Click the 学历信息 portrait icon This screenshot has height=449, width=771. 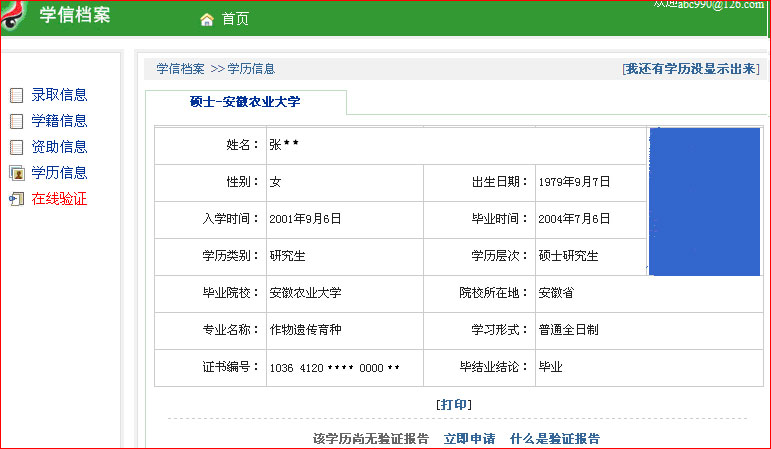pos(17,173)
